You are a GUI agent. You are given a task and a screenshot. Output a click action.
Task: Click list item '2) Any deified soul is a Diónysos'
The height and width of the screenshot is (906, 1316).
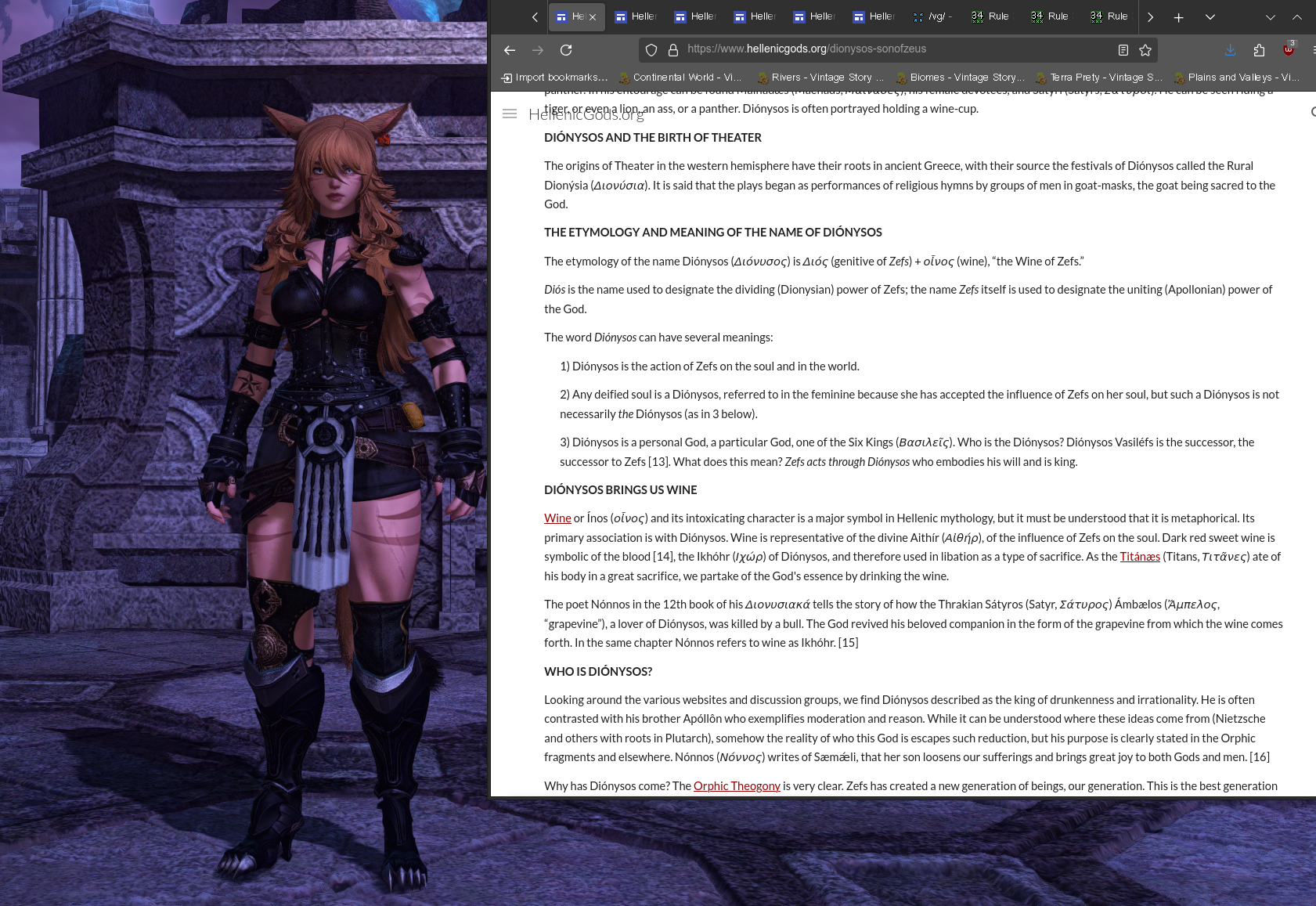point(919,404)
